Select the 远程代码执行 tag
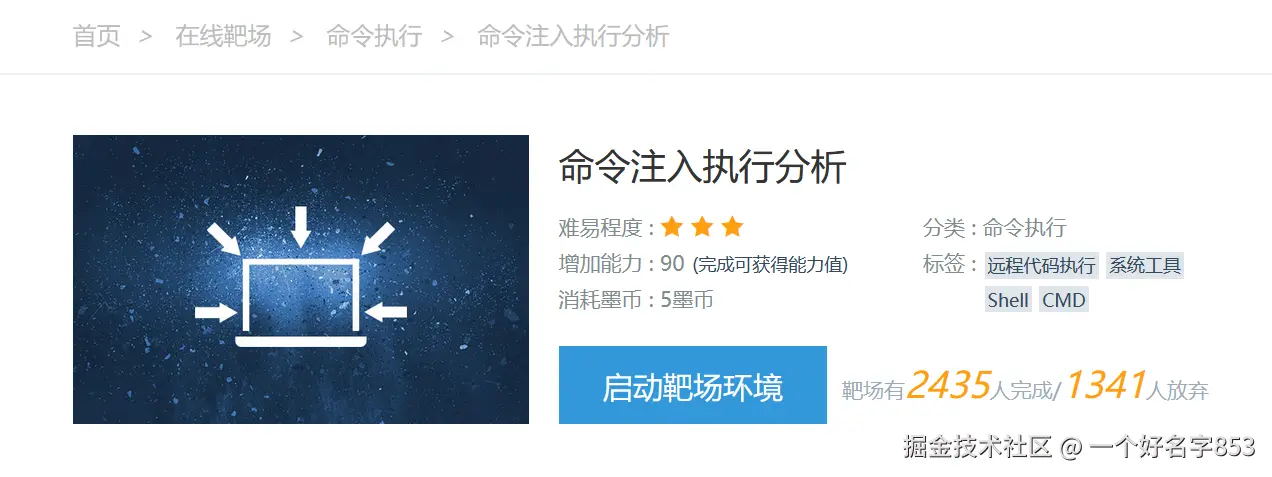 tap(1041, 265)
